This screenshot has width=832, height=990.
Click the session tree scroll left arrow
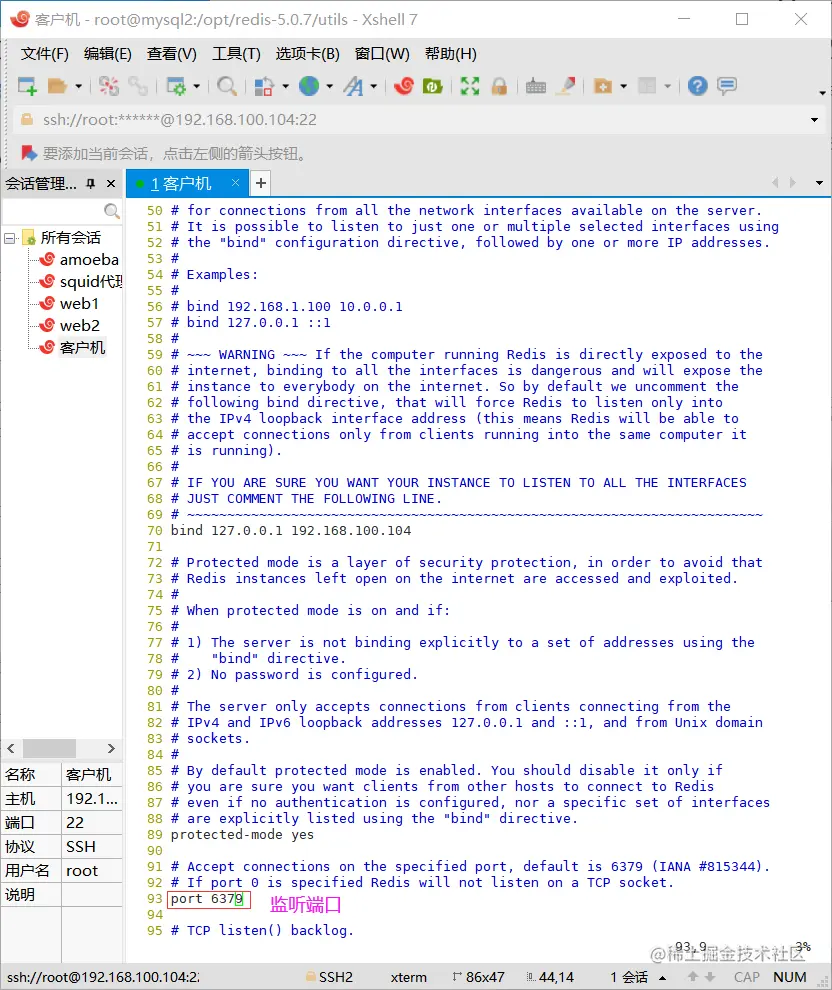(x=11, y=748)
